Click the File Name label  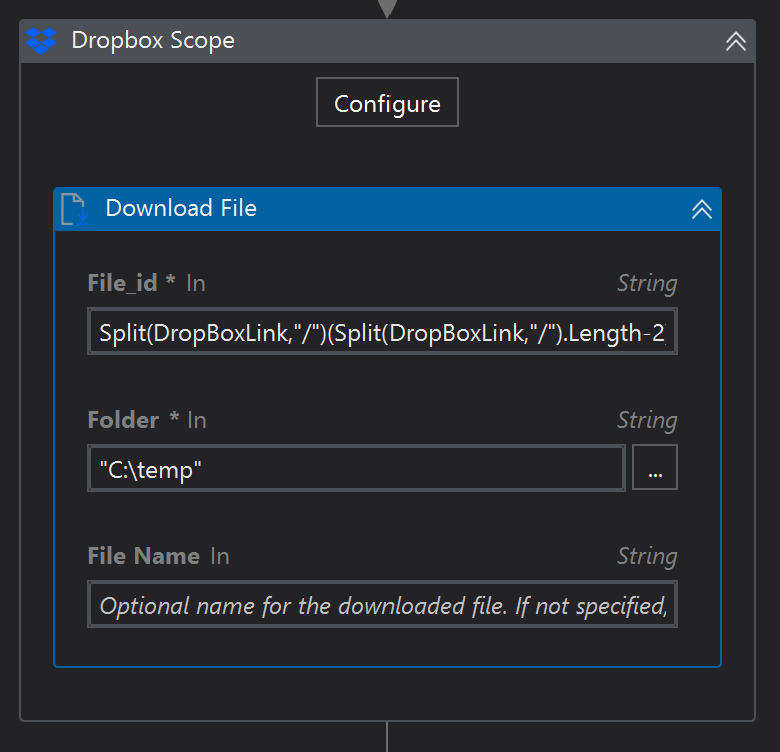click(144, 556)
